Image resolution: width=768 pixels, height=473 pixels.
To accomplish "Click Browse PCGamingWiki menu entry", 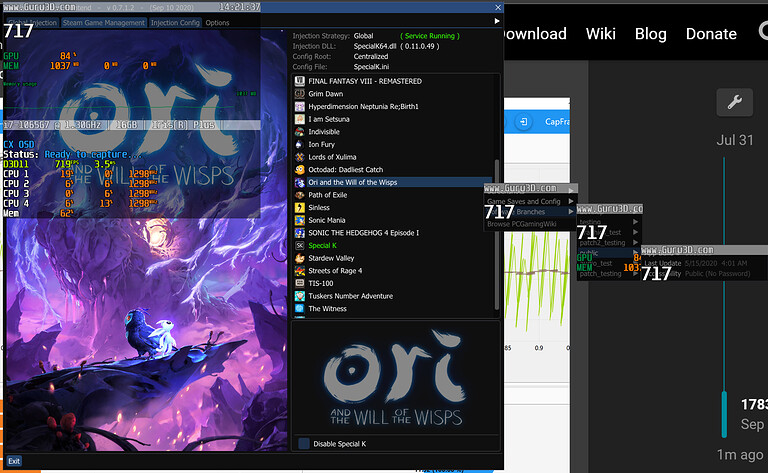I will [526, 223].
